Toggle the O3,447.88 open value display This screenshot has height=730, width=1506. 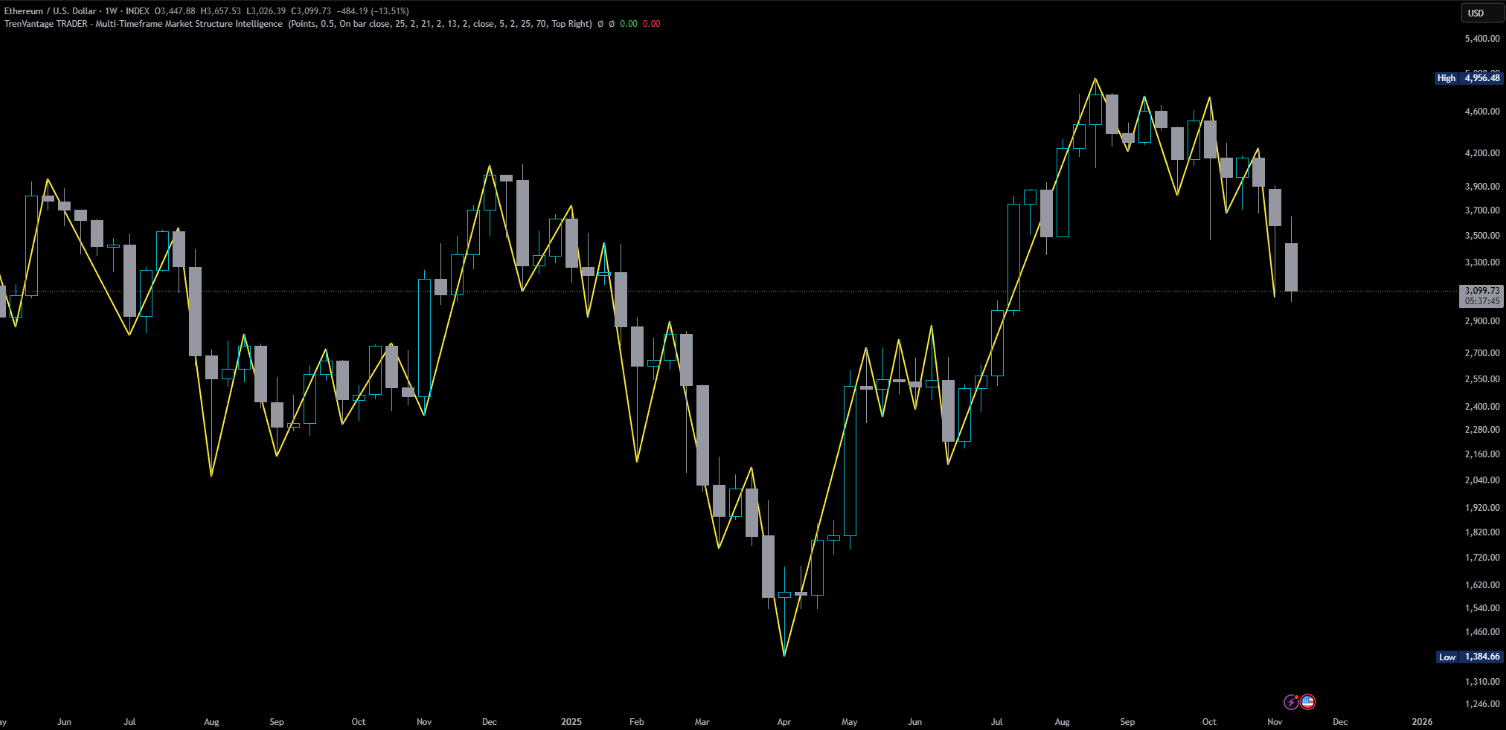[174, 10]
